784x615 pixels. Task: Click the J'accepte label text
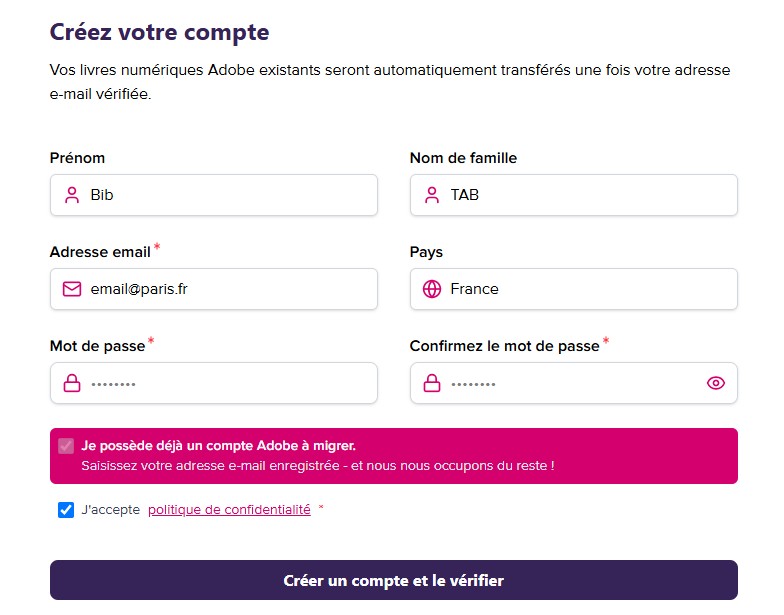tap(110, 510)
